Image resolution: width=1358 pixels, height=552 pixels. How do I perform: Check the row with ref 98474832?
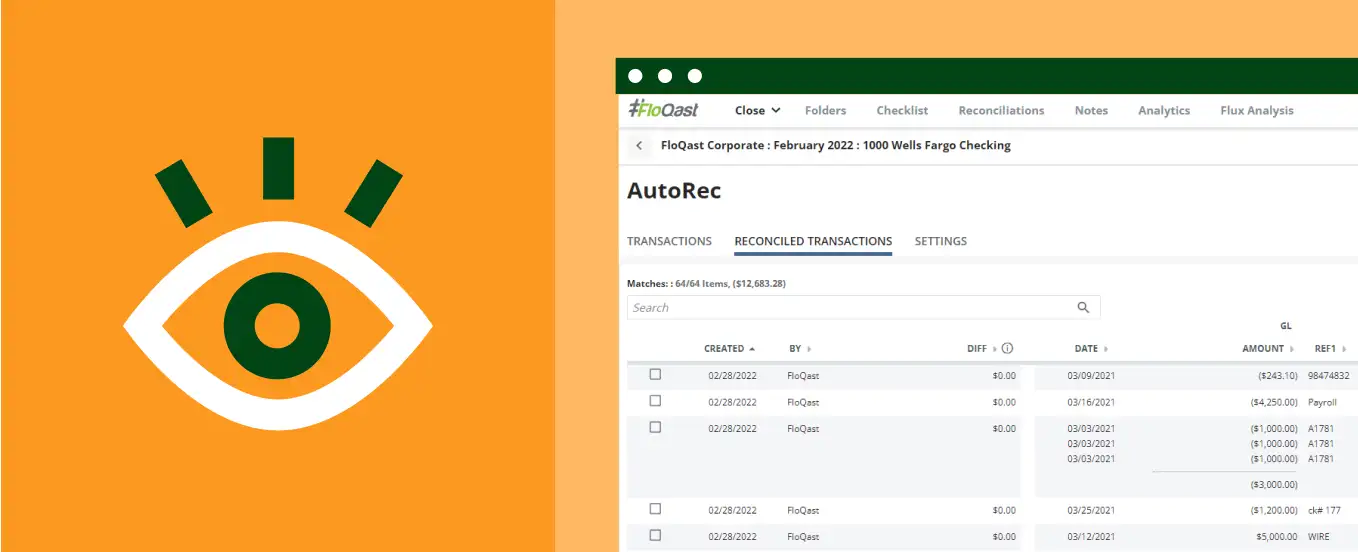(x=655, y=375)
